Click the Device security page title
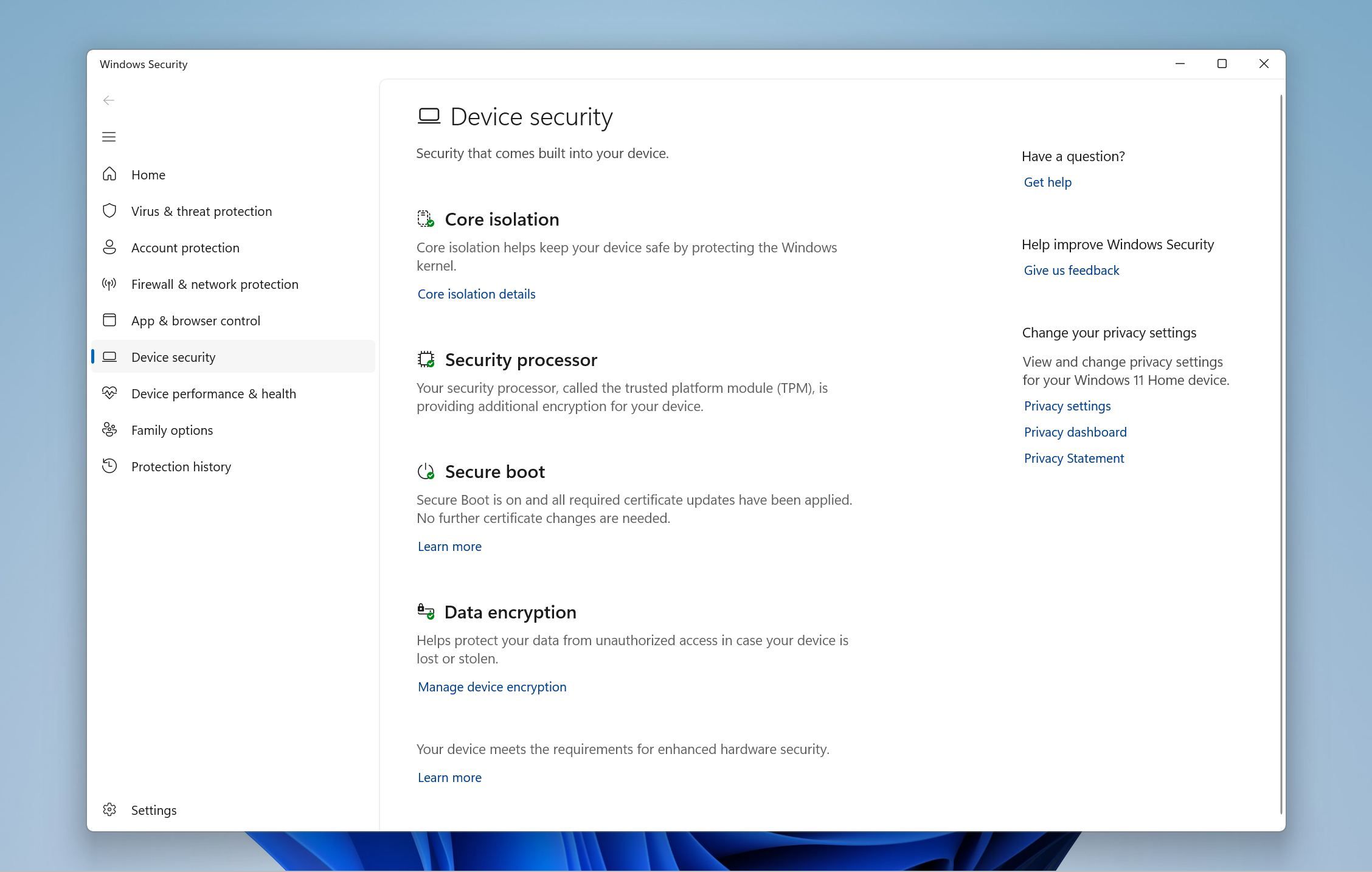Viewport: 1372px width, 872px height. click(x=532, y=116)
